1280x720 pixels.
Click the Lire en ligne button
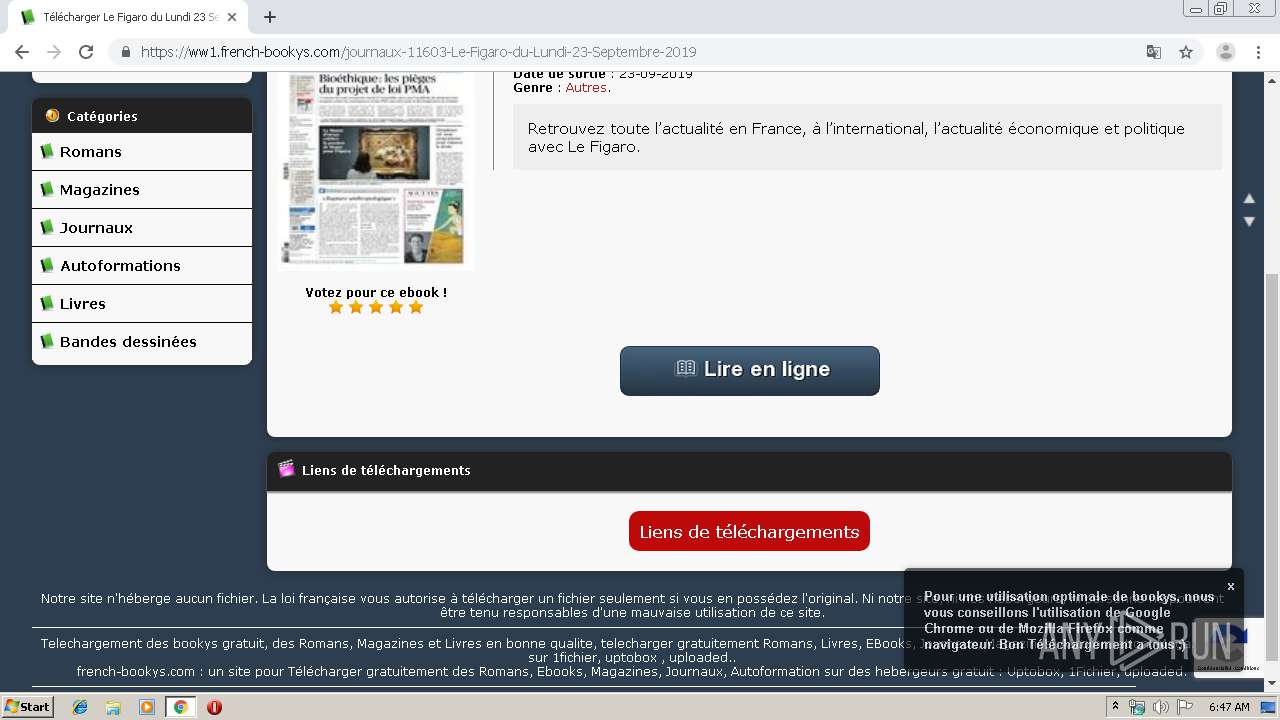[x=750, y=371]
